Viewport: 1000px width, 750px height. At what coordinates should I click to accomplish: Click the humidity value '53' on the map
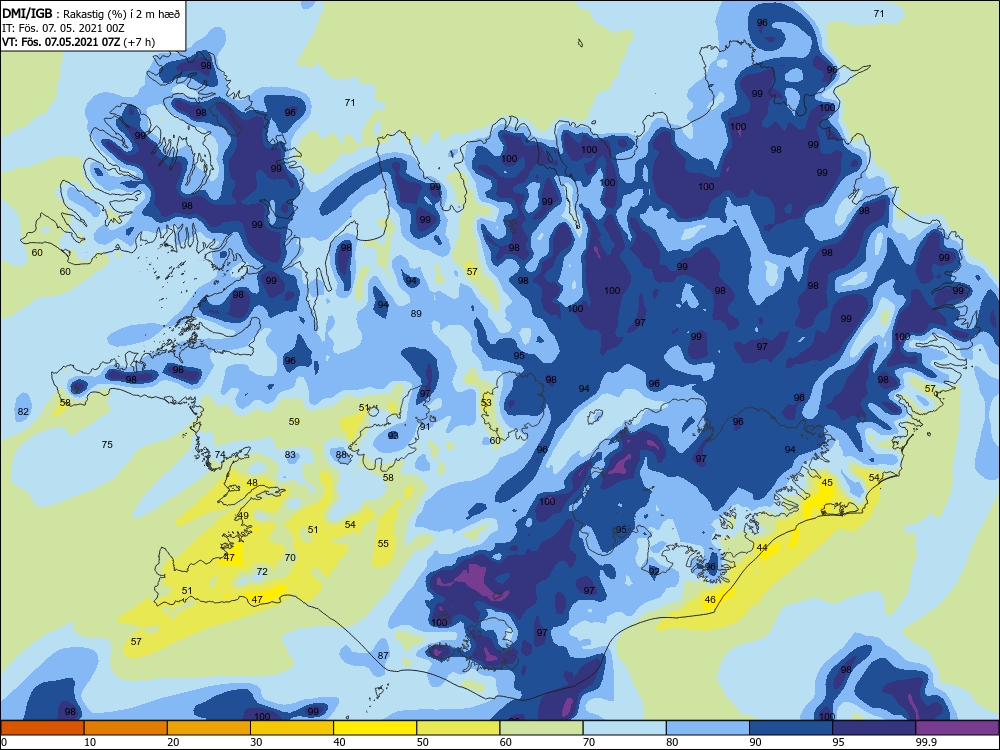click(x=486, y=402)
